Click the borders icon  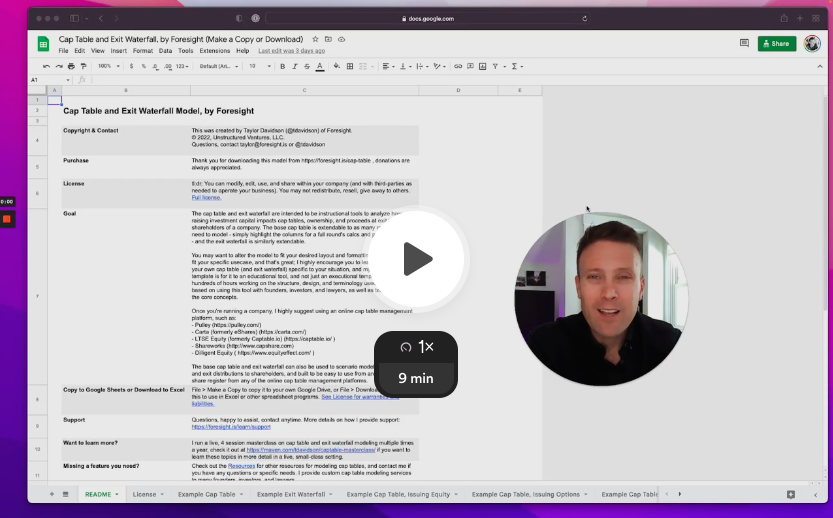[x=350, y=66]
